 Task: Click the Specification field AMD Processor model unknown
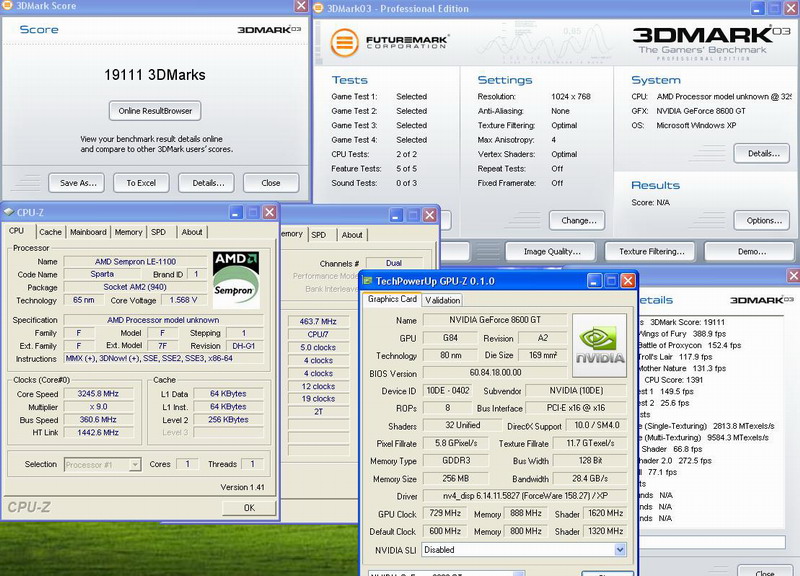coord(163,320)
